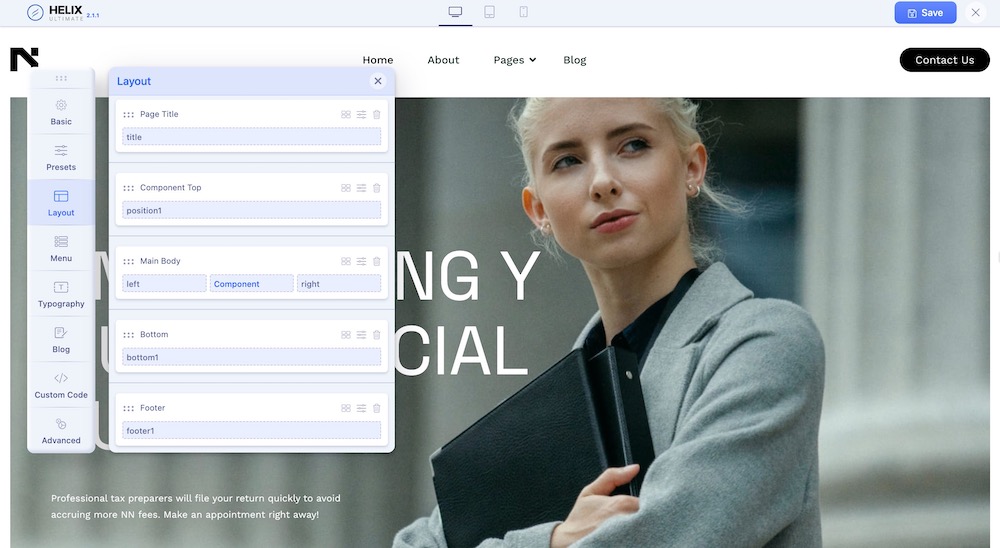Switch to mobile device preview
The height and width of the screenshot is (548, 1000).
pyautogui.click(x=524, y=12)
